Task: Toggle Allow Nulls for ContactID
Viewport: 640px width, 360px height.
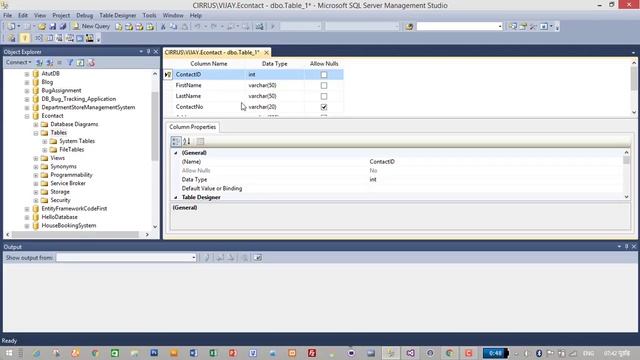Action: click(324, 75)
